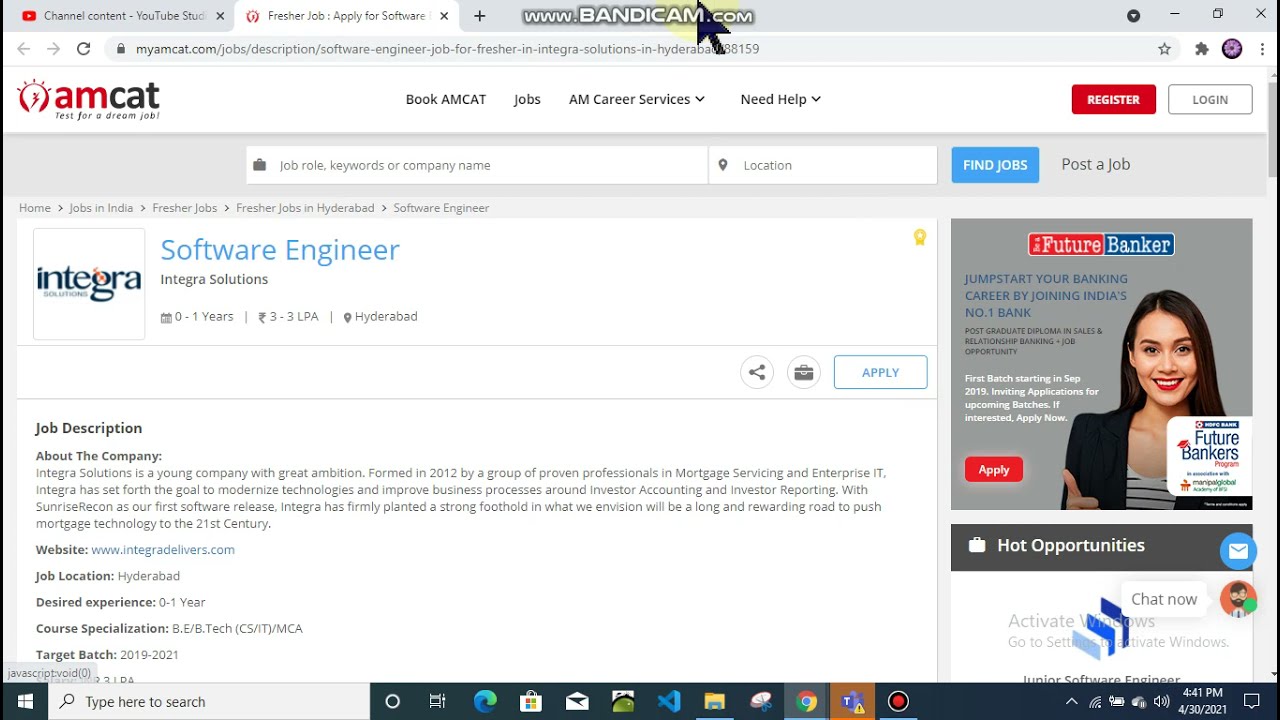Open the Chrome profile avatar

pos(1232,48)
